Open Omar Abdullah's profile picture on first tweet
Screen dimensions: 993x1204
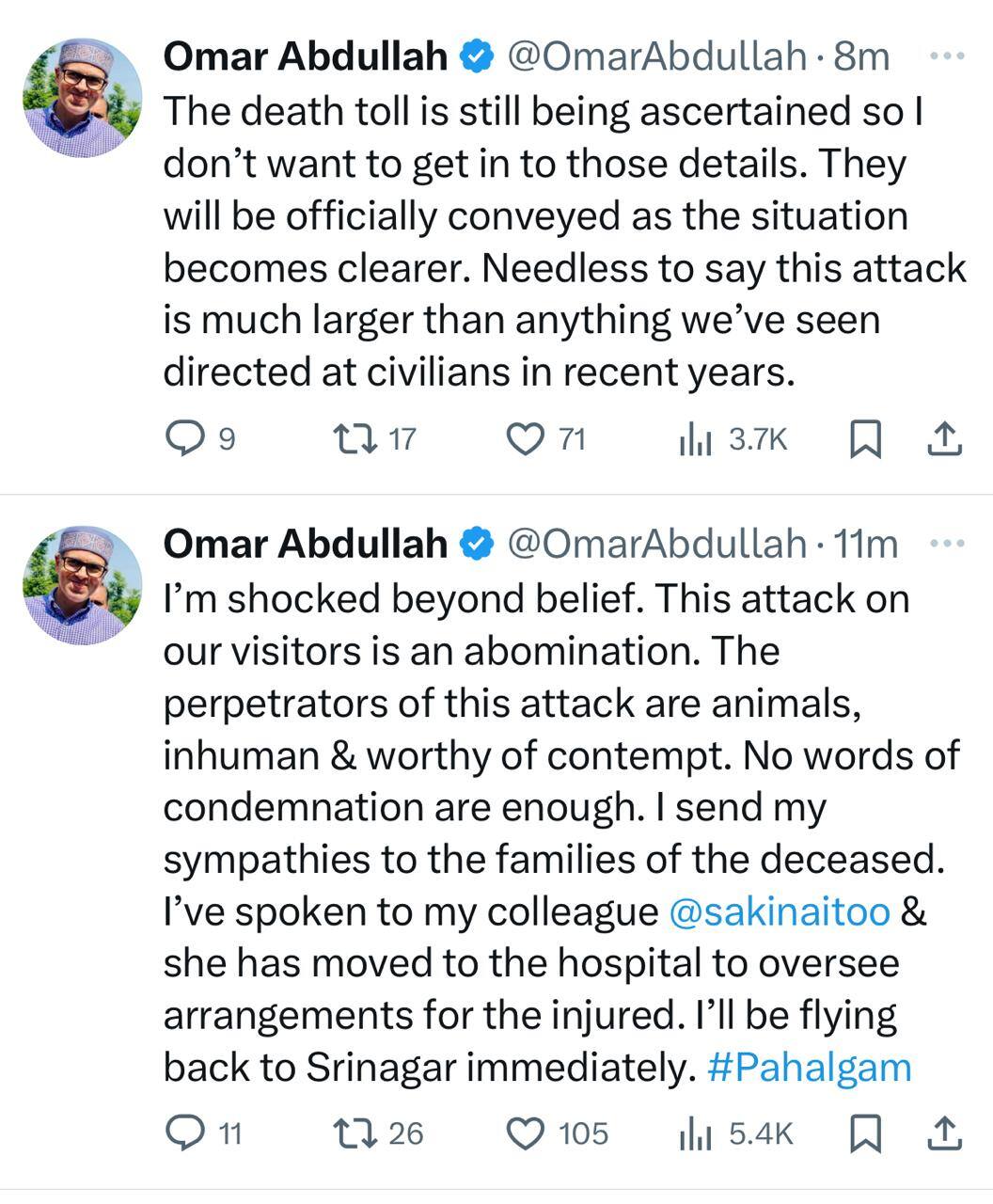[x=83, y=97]
